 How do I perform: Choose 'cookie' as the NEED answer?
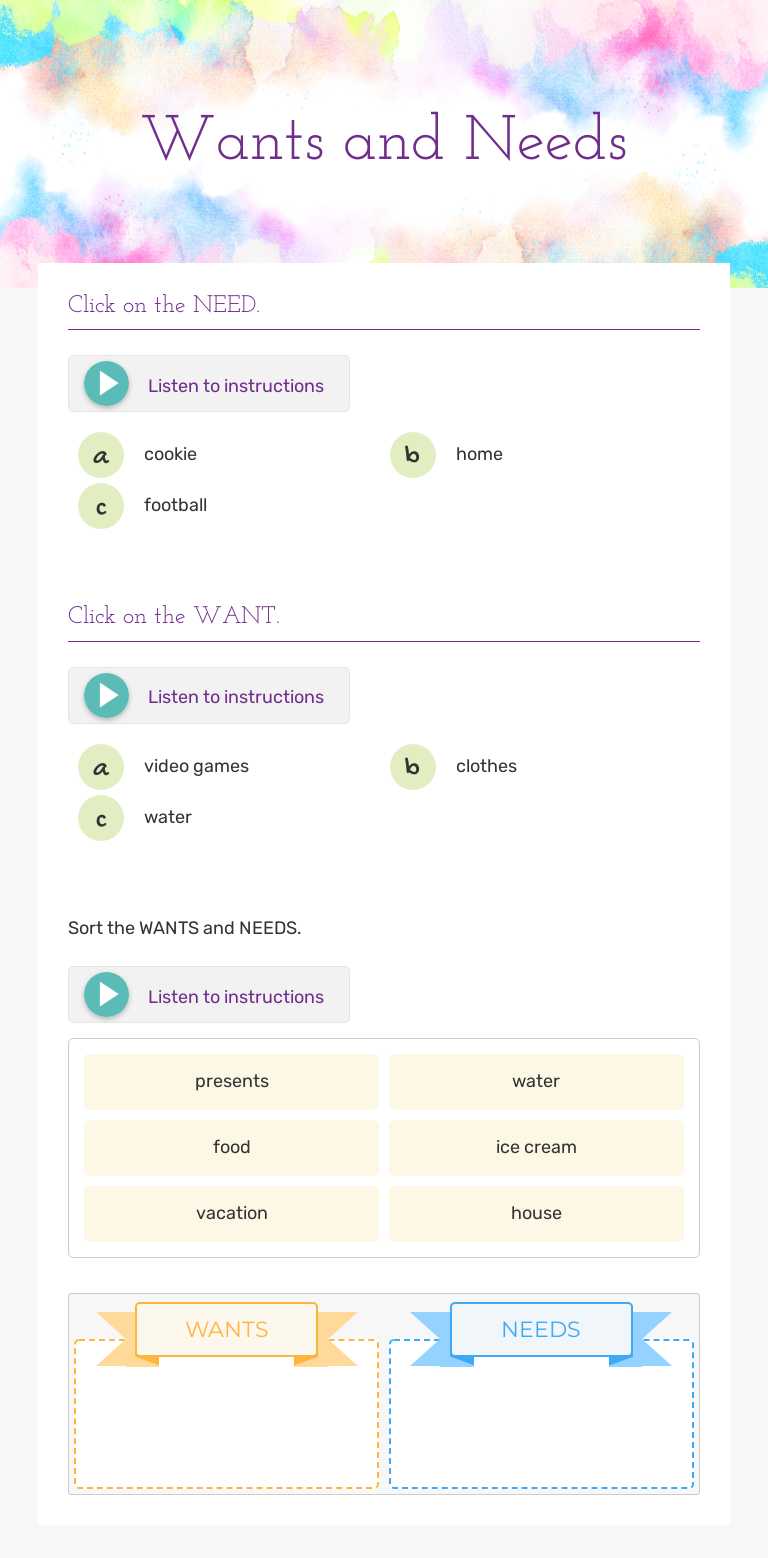tap(170, 454)
